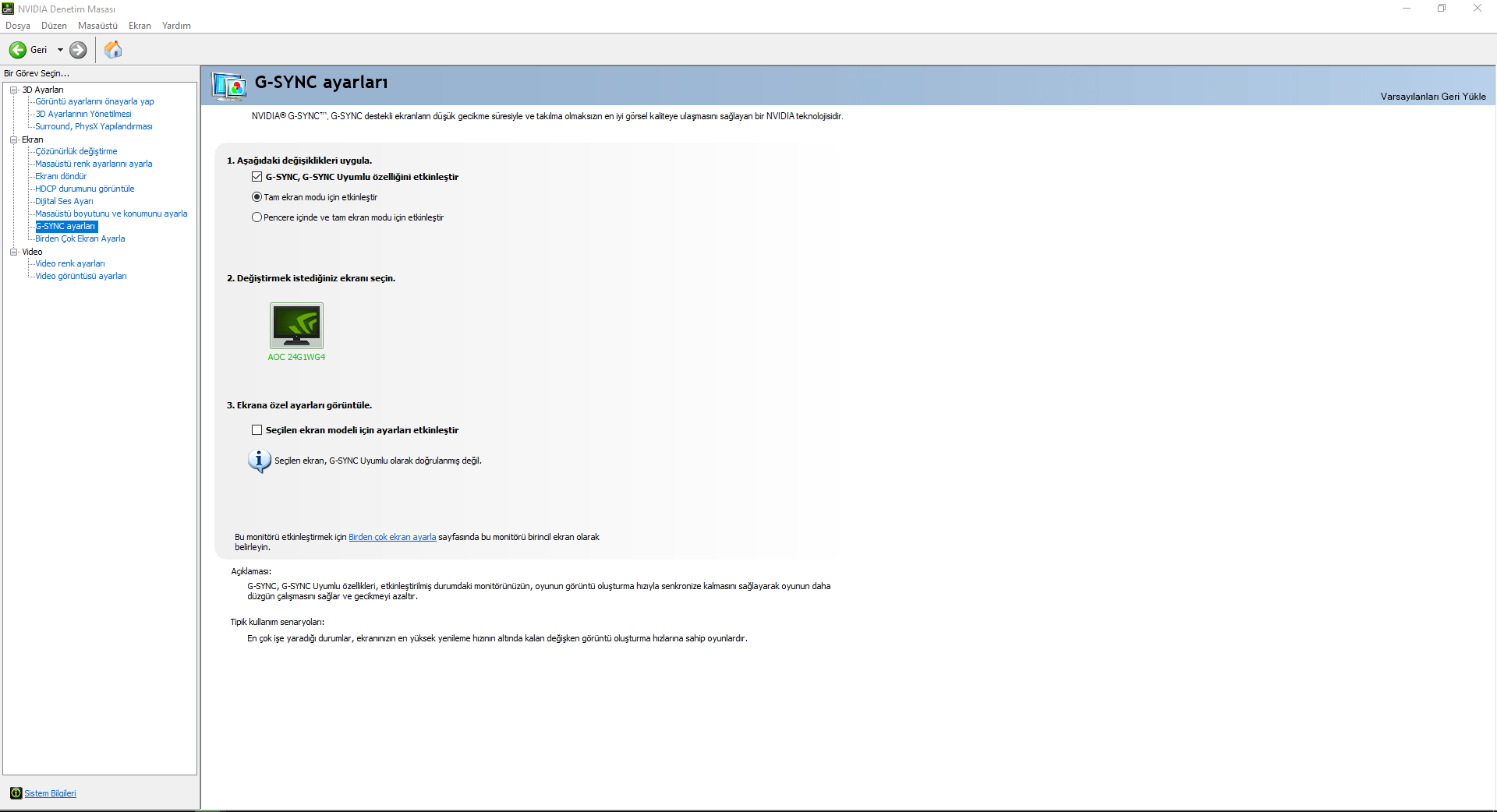The image size is (1497, 812).
Task: Open Dijital Ses Ayarı
Action: pyautogui.click(x=64, y=201)
